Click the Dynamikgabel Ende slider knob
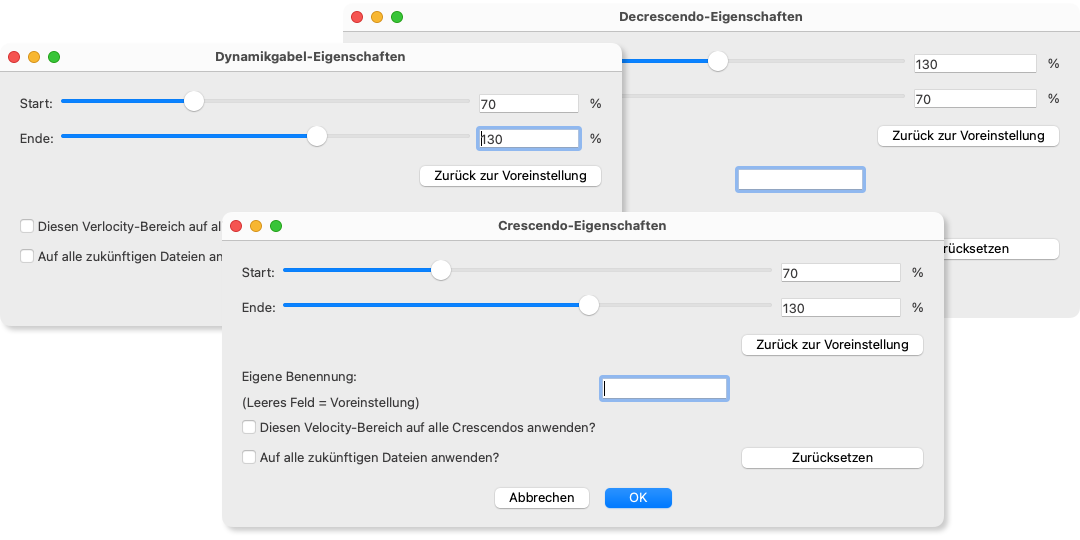The image size is (1080, 540). coord(317,136)
